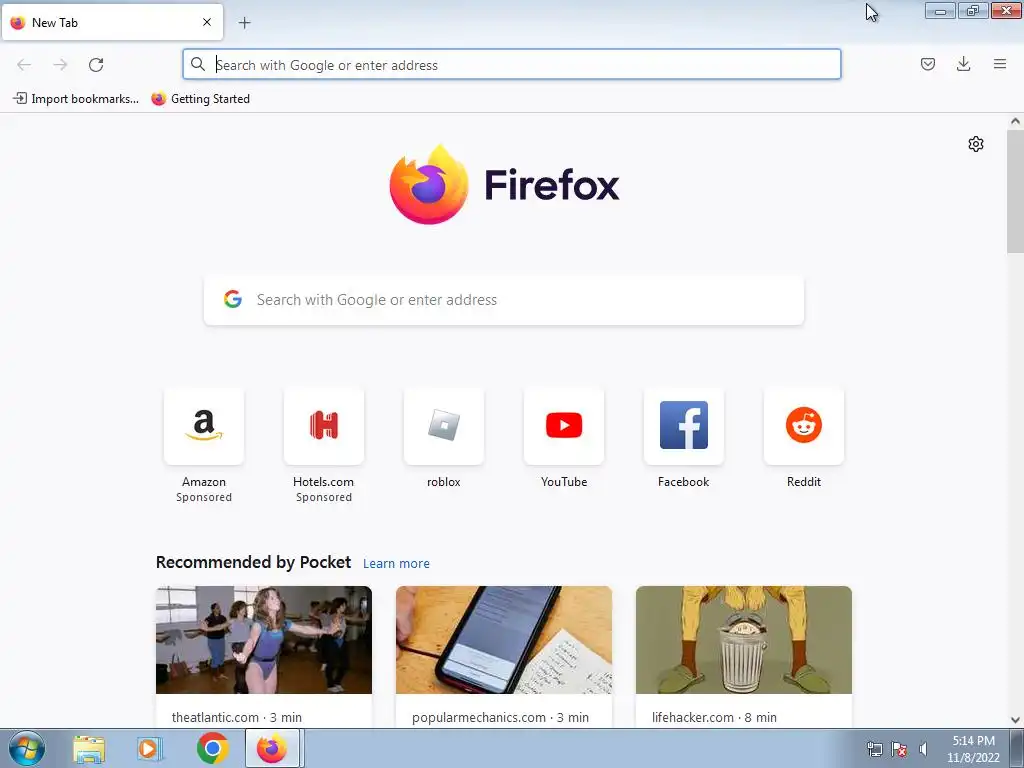Viewport: 1024px width, 768px height.
Task: Close the New Tab tab
Action: pos(207,22)
